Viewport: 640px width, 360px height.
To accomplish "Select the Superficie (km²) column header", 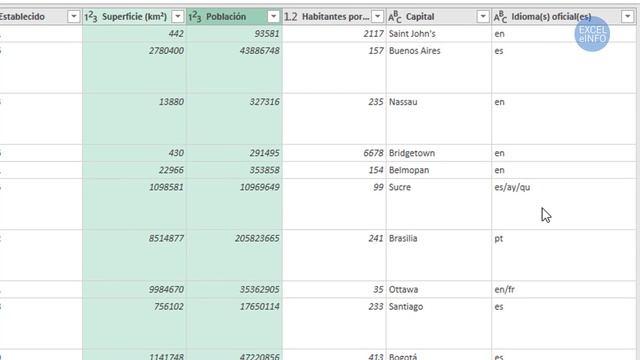I will [x=134, y=17].
